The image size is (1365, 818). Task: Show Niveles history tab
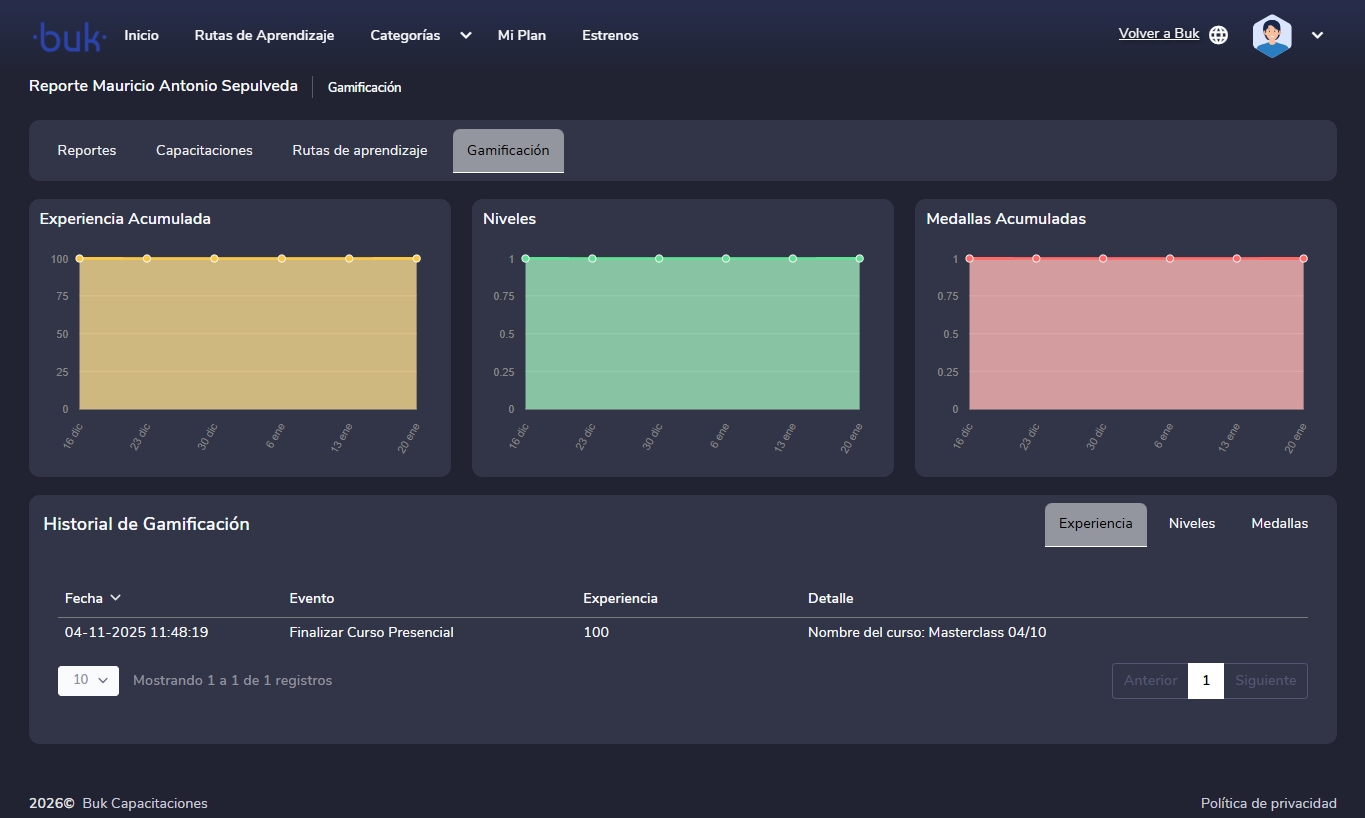[1191, 524]
